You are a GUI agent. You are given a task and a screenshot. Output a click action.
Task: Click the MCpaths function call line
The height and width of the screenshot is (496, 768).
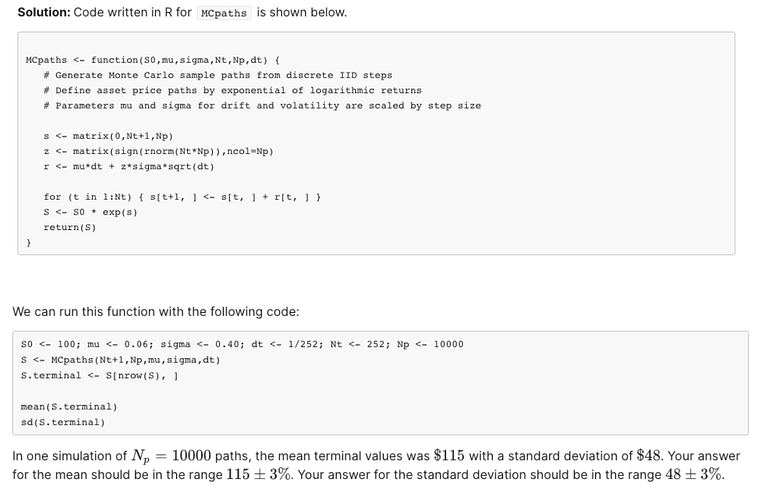[x=120, y=359]
